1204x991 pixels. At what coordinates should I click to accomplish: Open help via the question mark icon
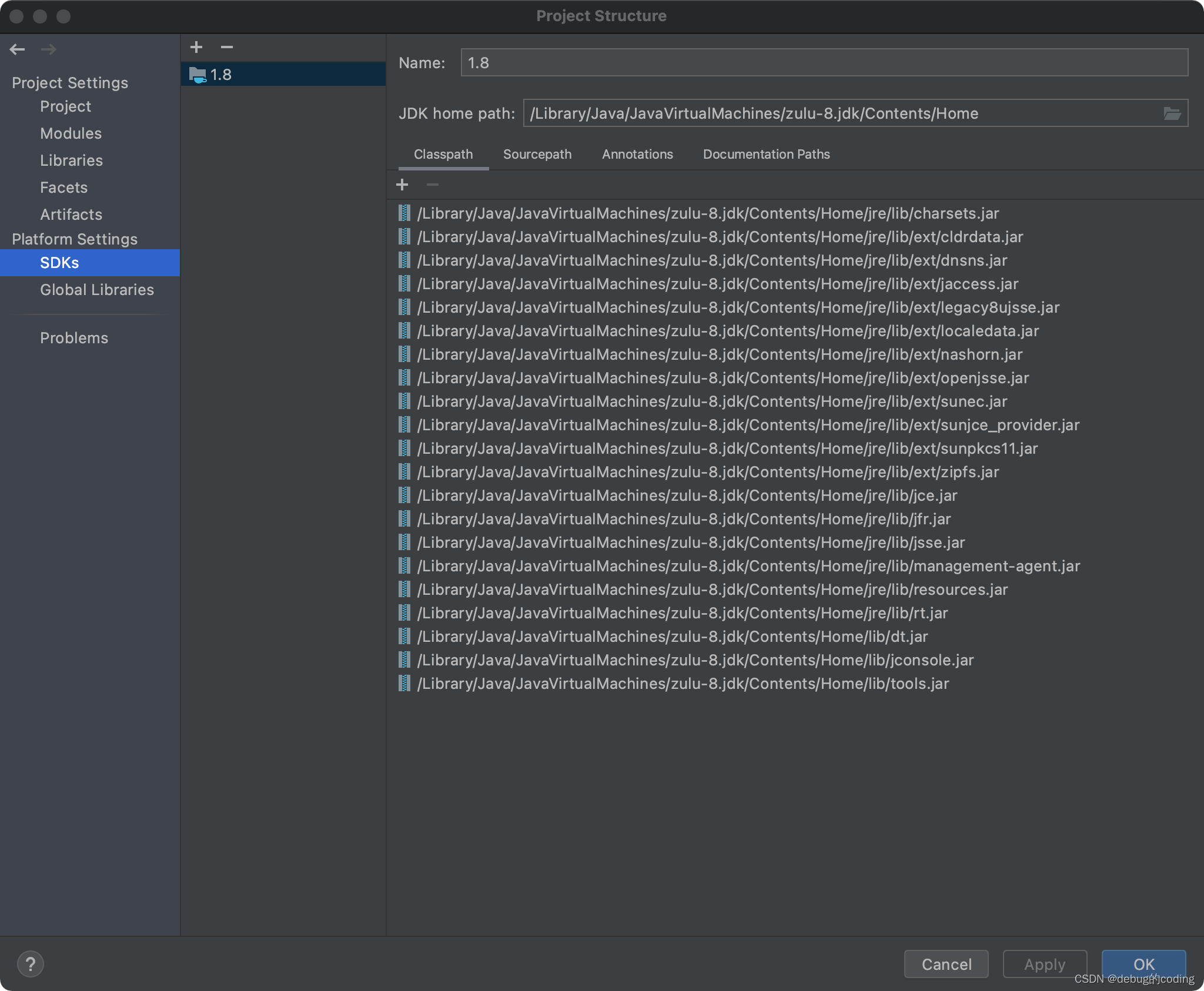(x=31, y=964)
